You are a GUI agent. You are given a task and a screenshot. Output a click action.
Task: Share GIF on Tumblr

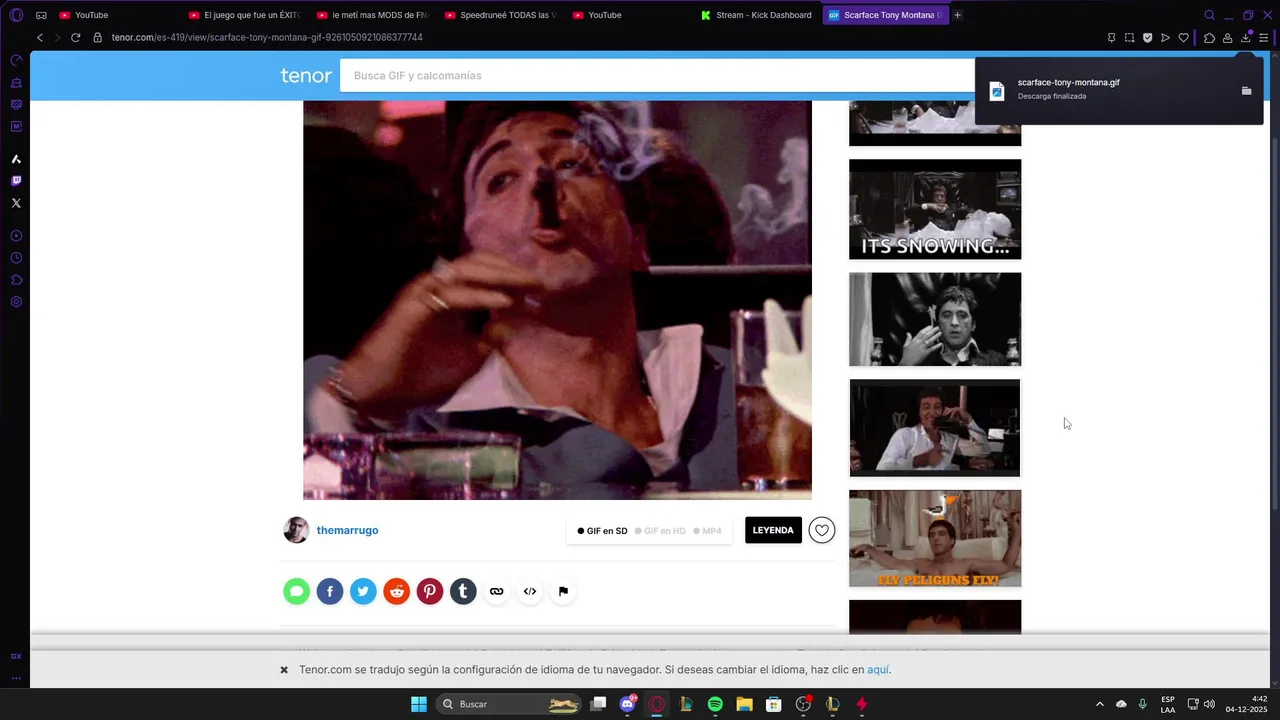tap(463, 591)
